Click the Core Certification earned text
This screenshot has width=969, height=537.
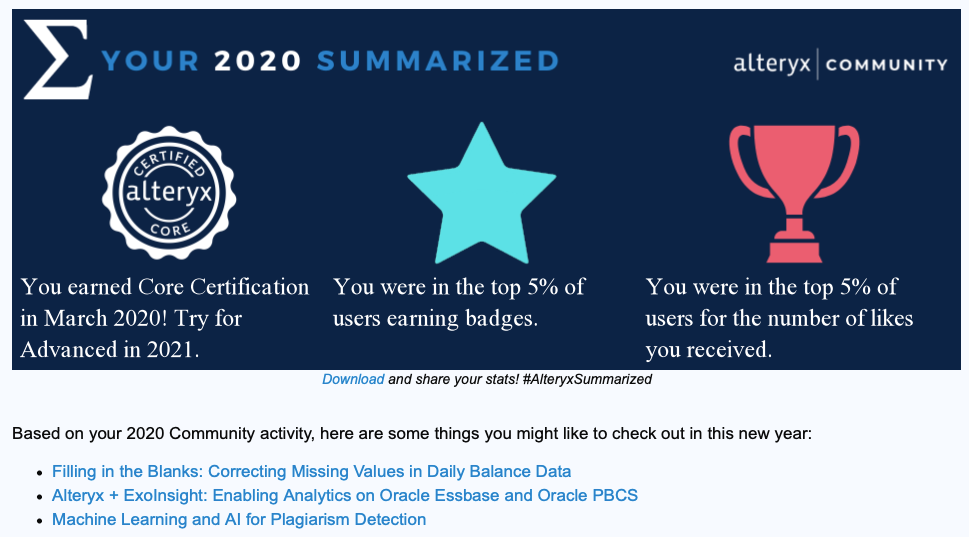click(x=165, y=288)
